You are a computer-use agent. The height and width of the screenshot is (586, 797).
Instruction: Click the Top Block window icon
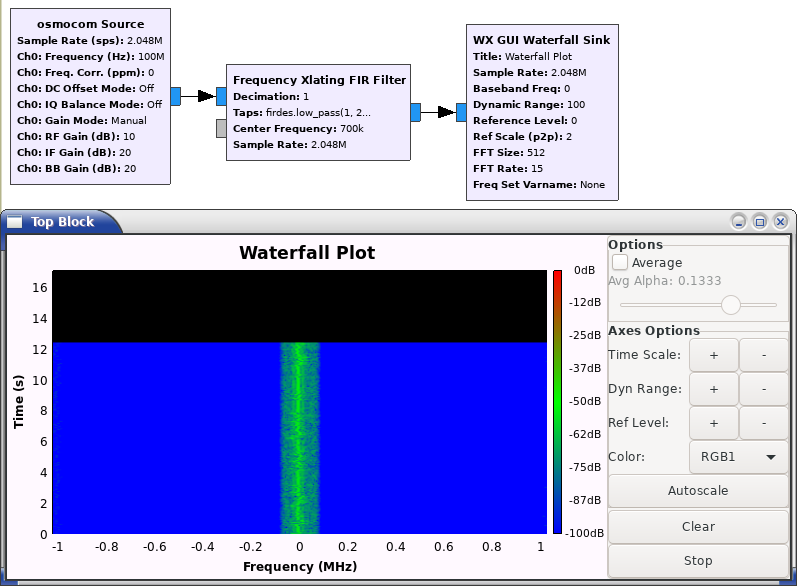[15, 222]
